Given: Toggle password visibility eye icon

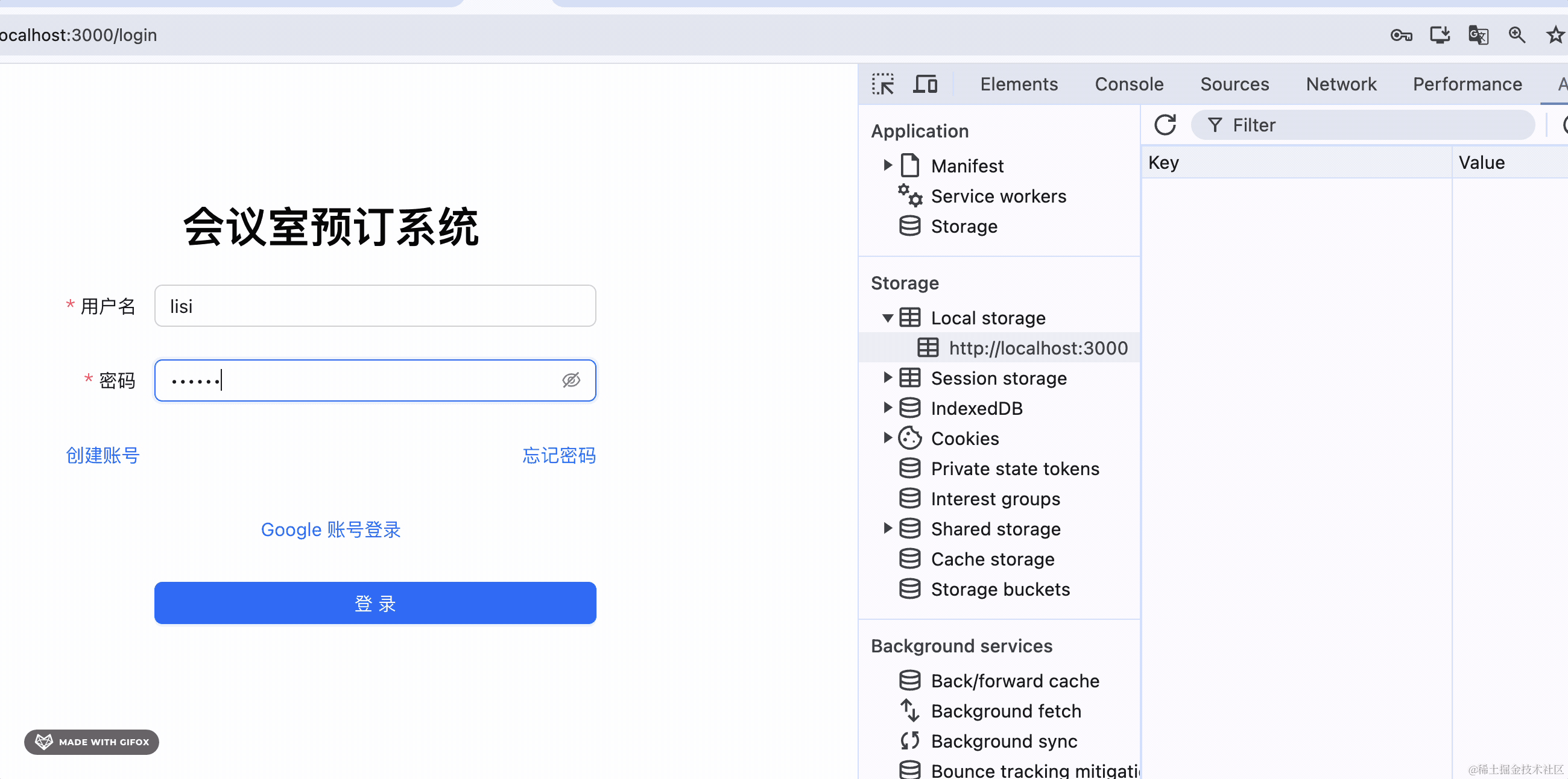Looking at the screenshot, I should click(571, 380).
